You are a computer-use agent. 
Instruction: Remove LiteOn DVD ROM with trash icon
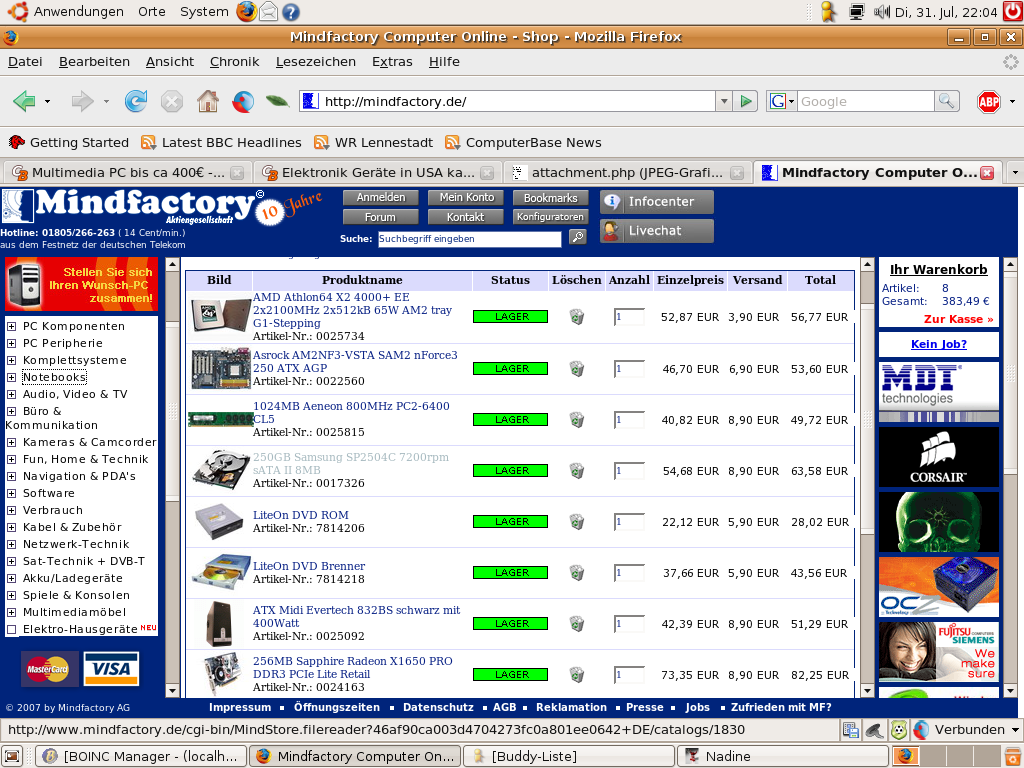pos(577,522)
